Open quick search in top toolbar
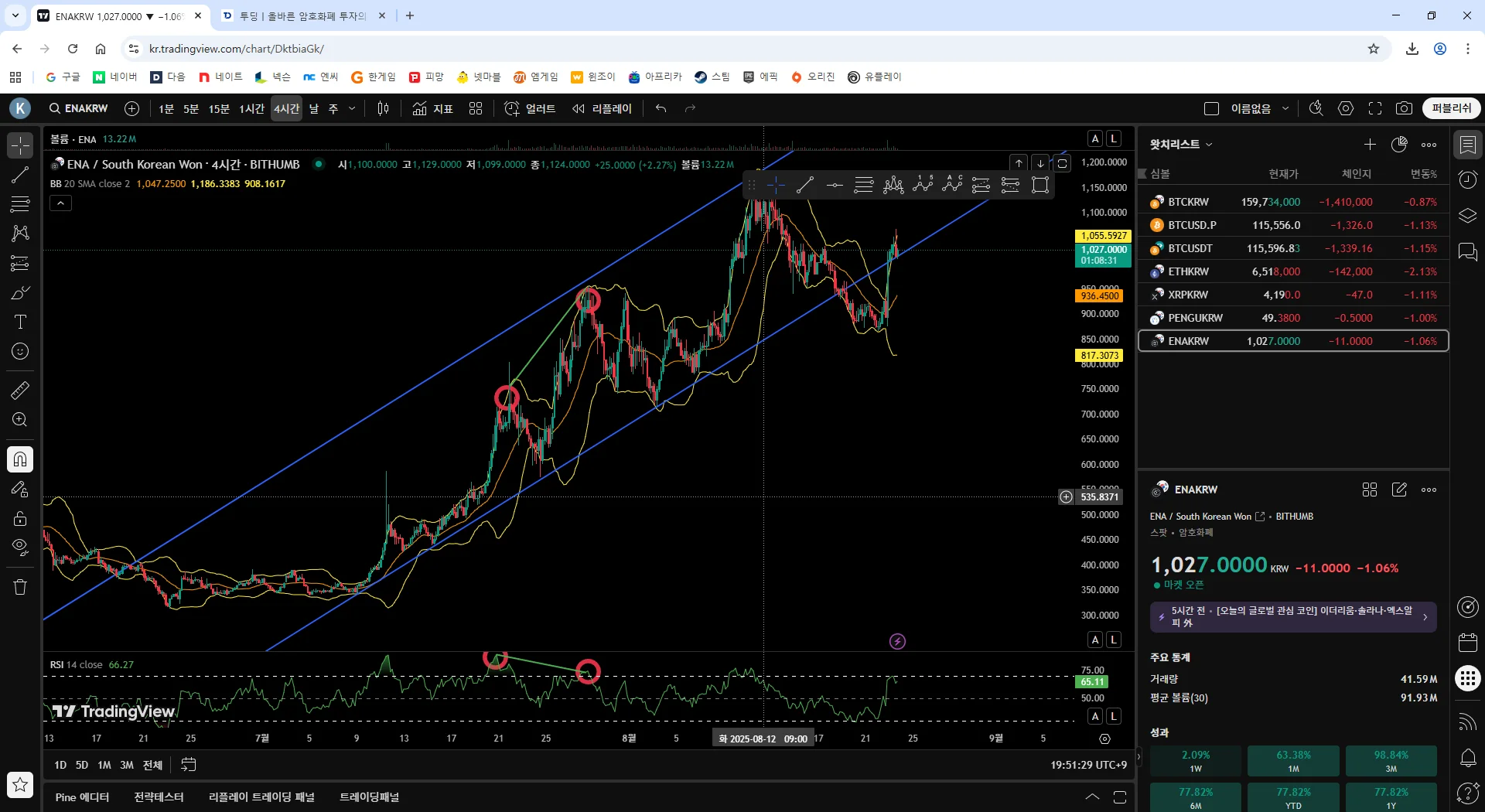Image resolution: width=1485 pixels, height=812 pixels. click(1316, 109)
